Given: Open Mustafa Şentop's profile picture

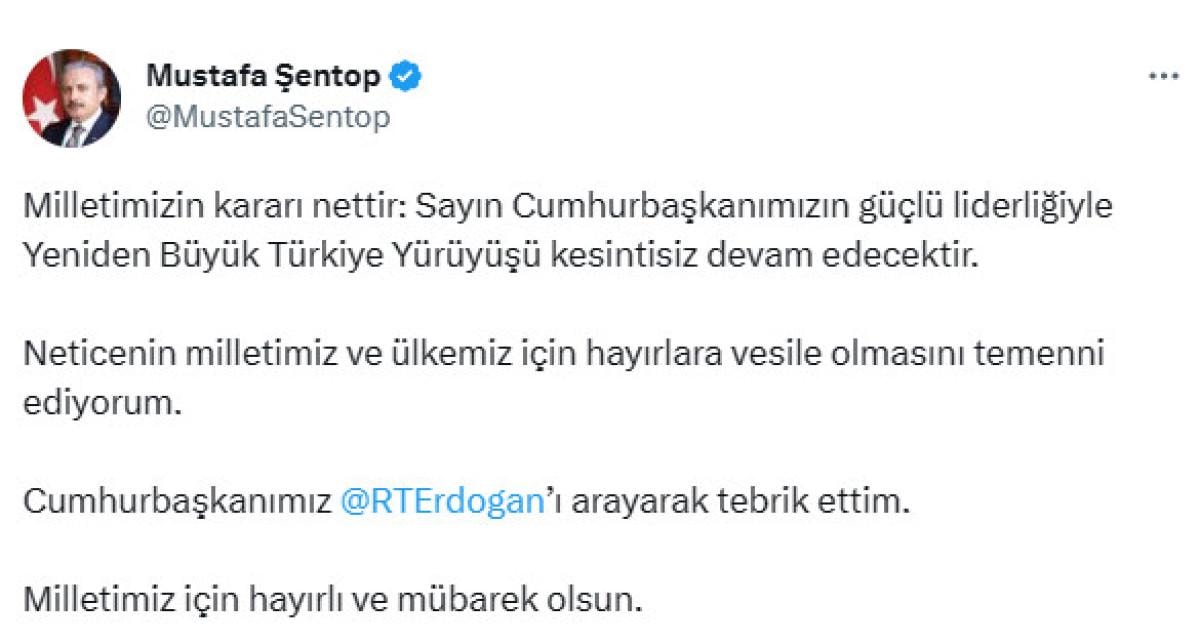Looking at the screenshot, I should pyautogui.click(x=72, y=98).
